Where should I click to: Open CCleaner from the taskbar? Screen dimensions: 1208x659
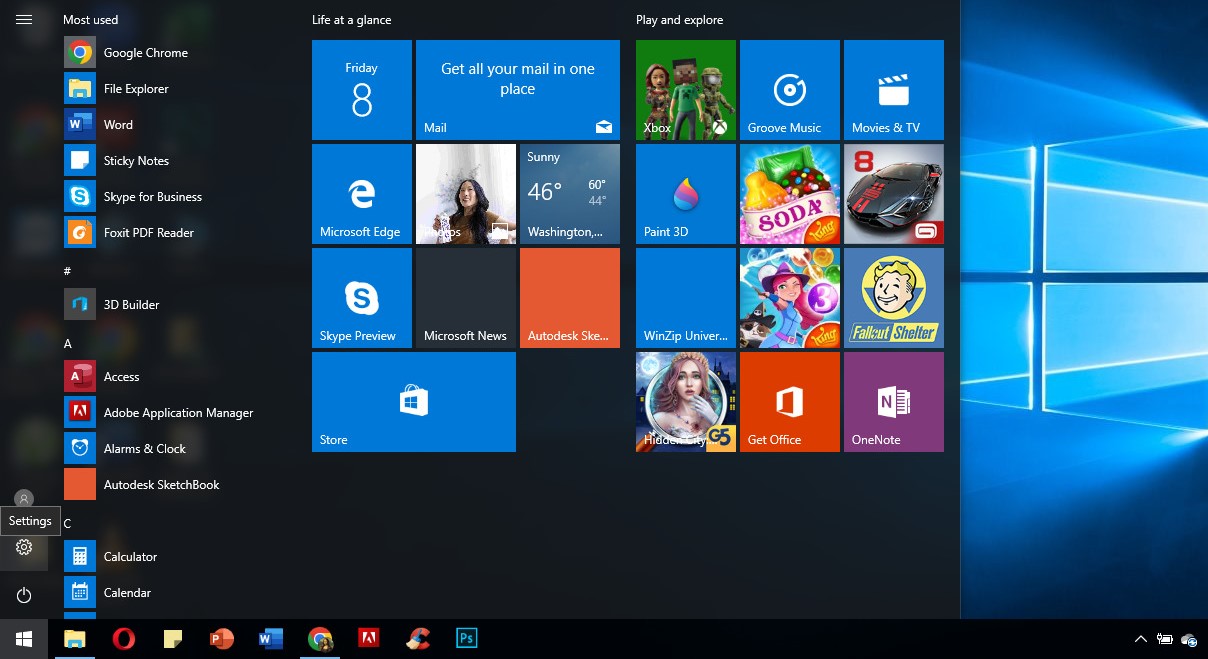coord(418,639)
